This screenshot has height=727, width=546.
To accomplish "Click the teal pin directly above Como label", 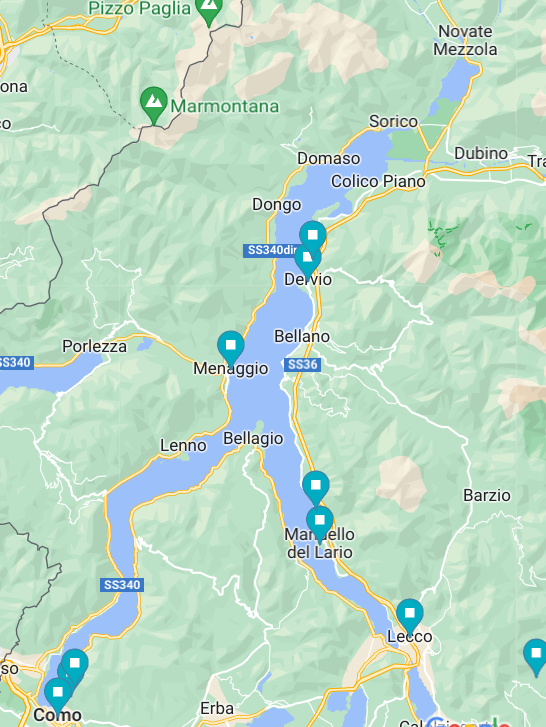I will [58, 696].
